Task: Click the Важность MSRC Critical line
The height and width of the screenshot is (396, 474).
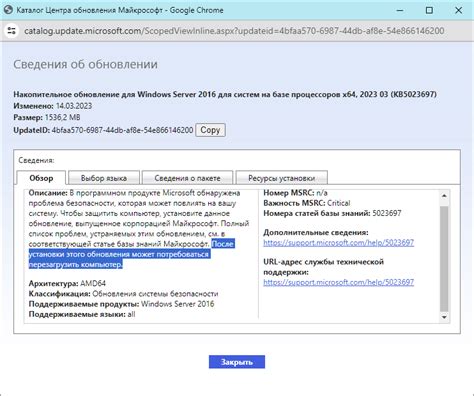Action: coord(307,203)
